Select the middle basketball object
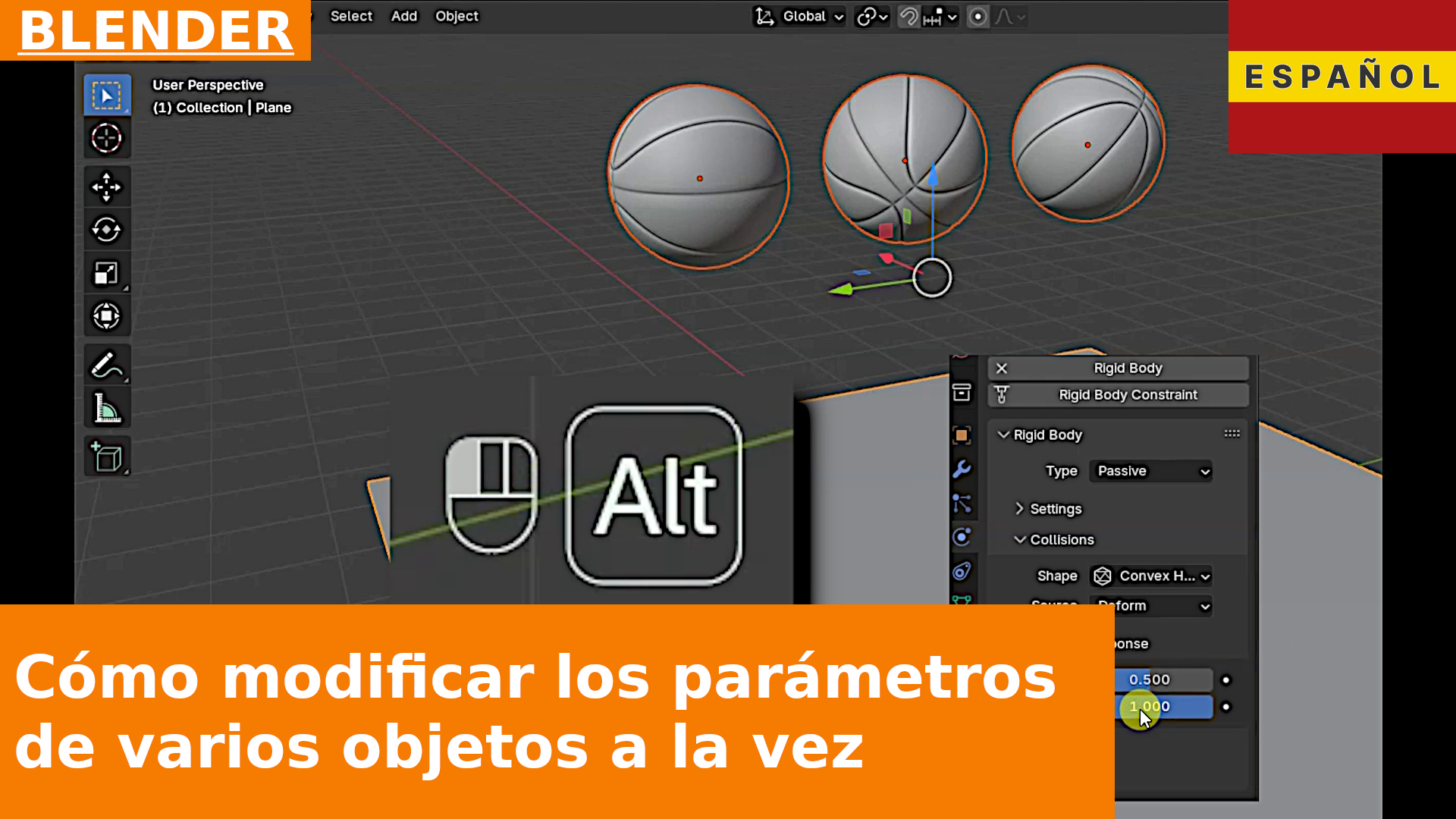This screenshot has height=819, width=1456. (904, 159)
